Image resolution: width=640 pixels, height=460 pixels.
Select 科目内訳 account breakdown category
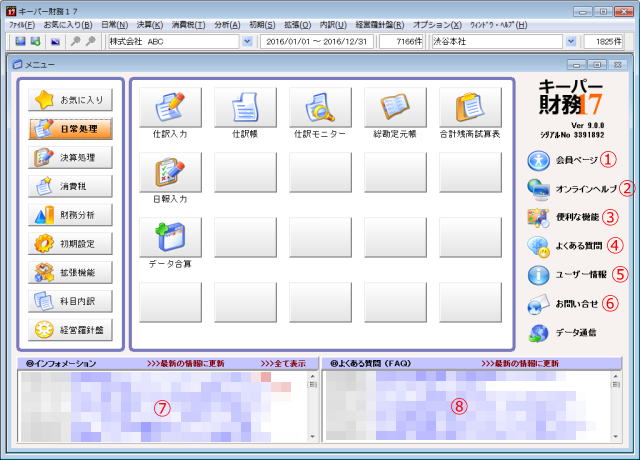coord(70,301)
